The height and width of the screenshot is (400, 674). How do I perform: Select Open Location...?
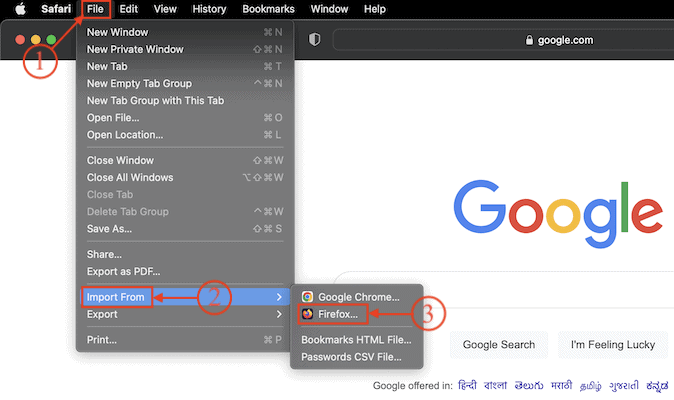coord(185,135)
